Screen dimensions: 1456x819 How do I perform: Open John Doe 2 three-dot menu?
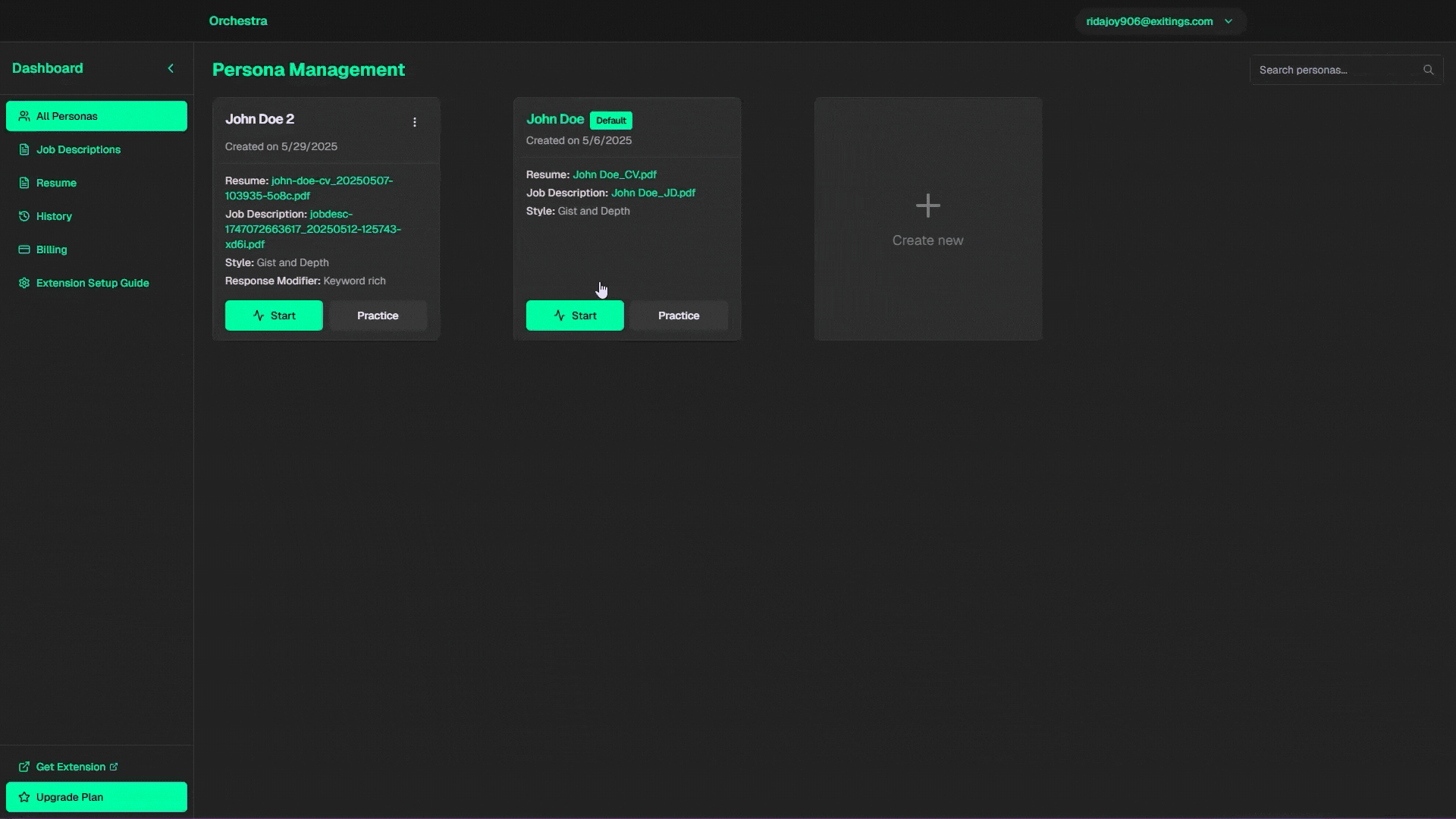click(414, 122)
